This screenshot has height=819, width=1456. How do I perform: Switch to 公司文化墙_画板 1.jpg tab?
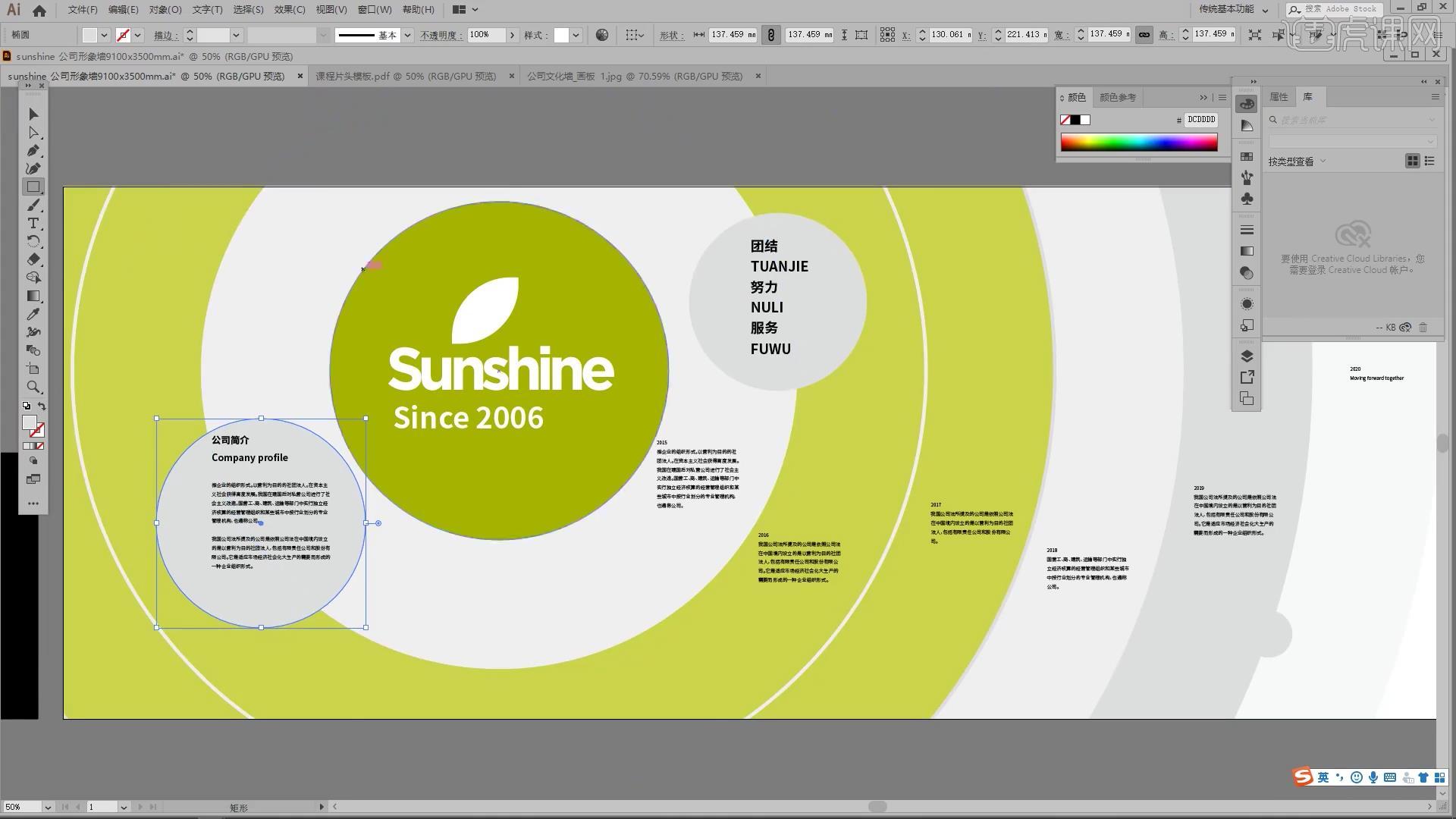pyautogui.click(x=635, y=76)
